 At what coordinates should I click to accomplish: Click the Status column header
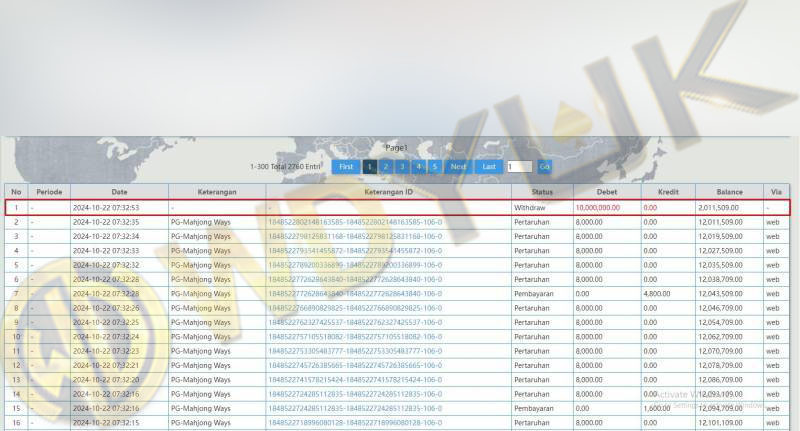click(542, 192)
